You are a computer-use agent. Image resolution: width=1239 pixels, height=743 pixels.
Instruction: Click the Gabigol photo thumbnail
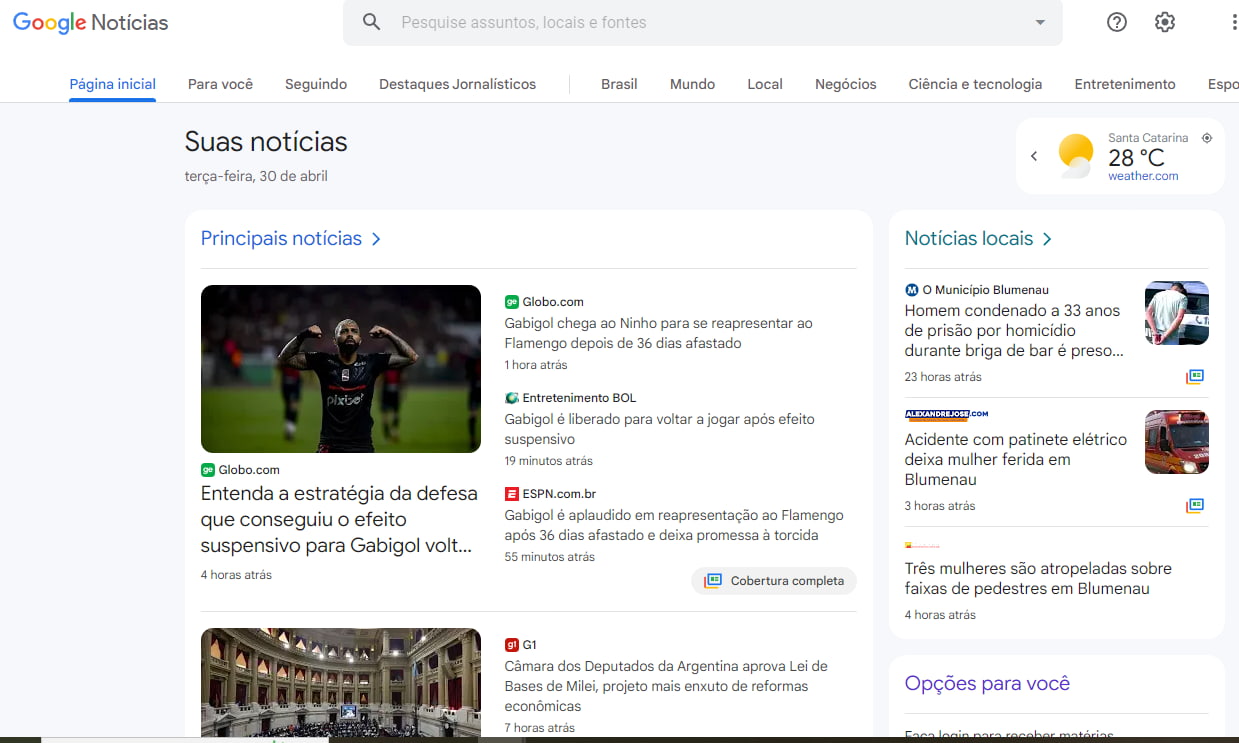coord(341,369)
